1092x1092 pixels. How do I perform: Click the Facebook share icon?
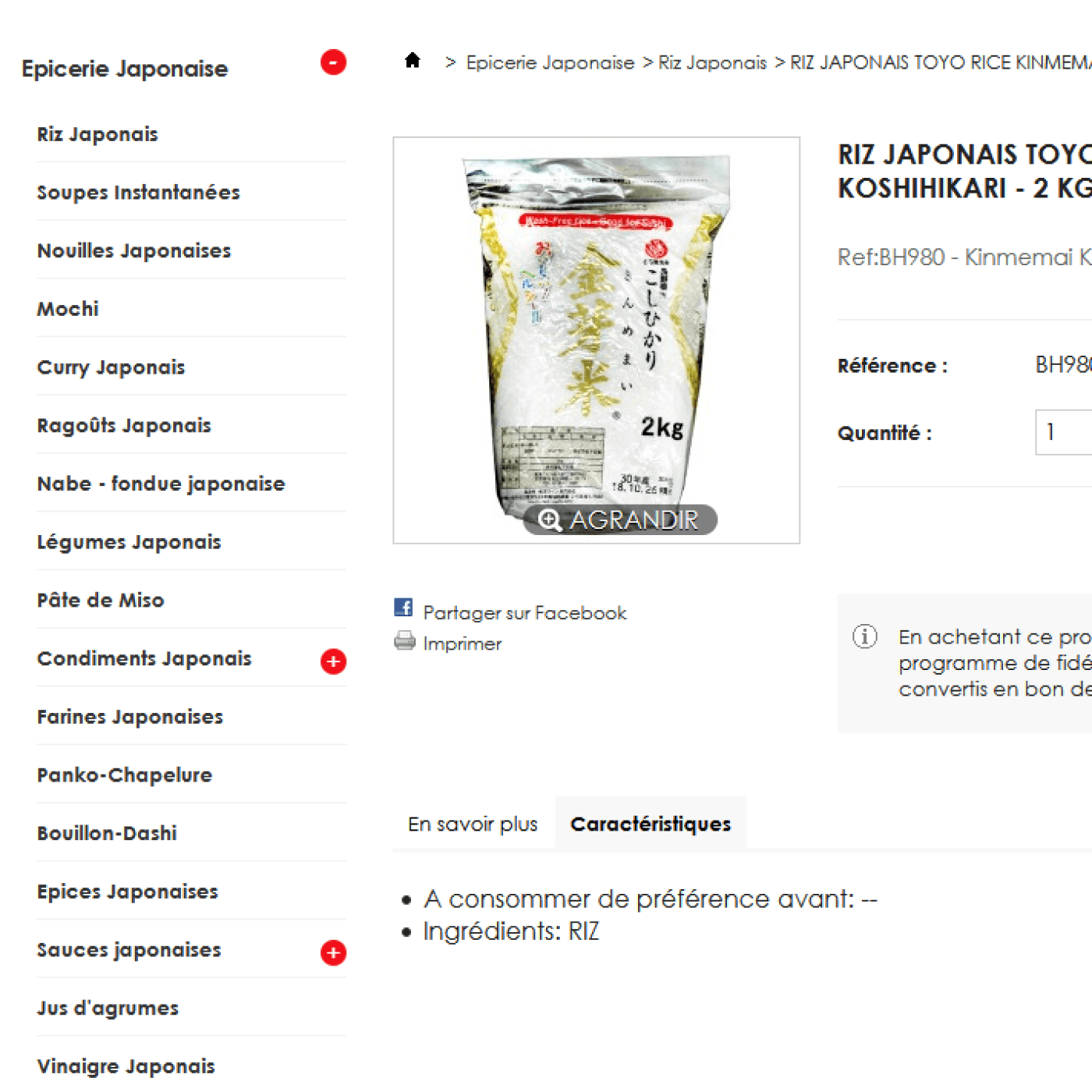tap(403, 608)
